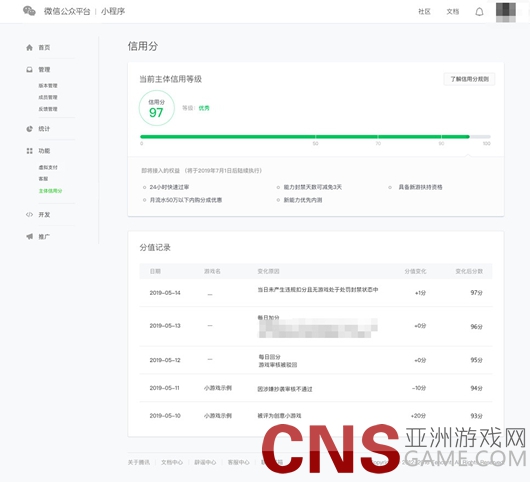Click the 推广 megaphone icon
530x482 pixels.
(x=29, y=237)
